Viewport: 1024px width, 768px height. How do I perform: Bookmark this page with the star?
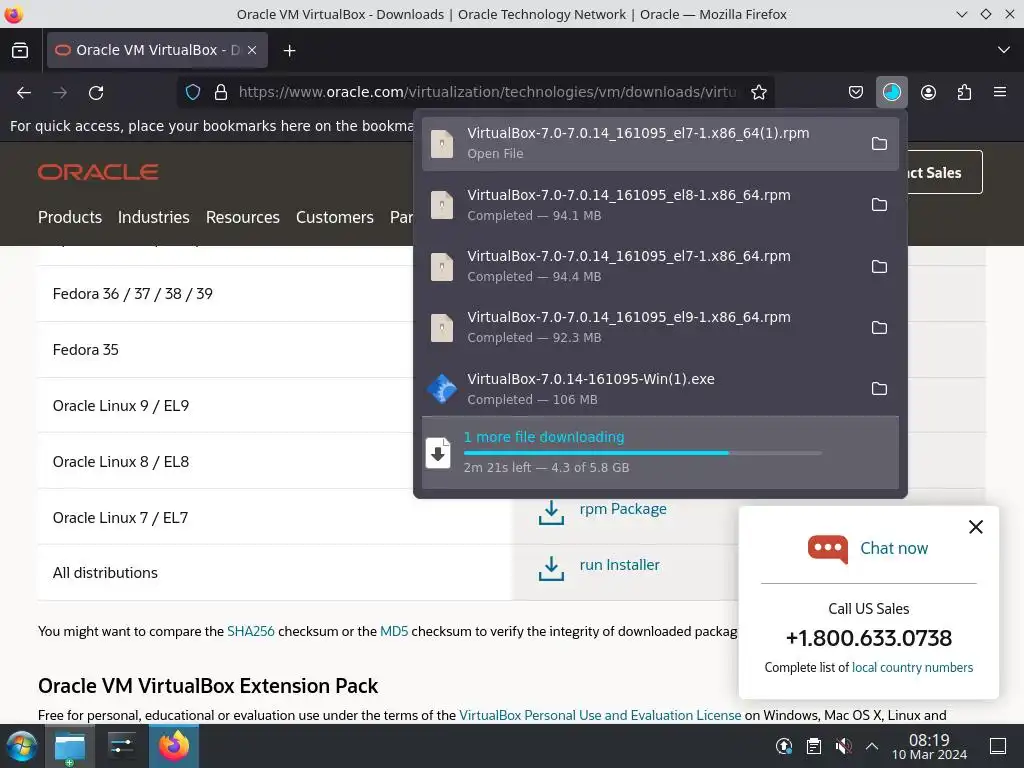(758, 92)
